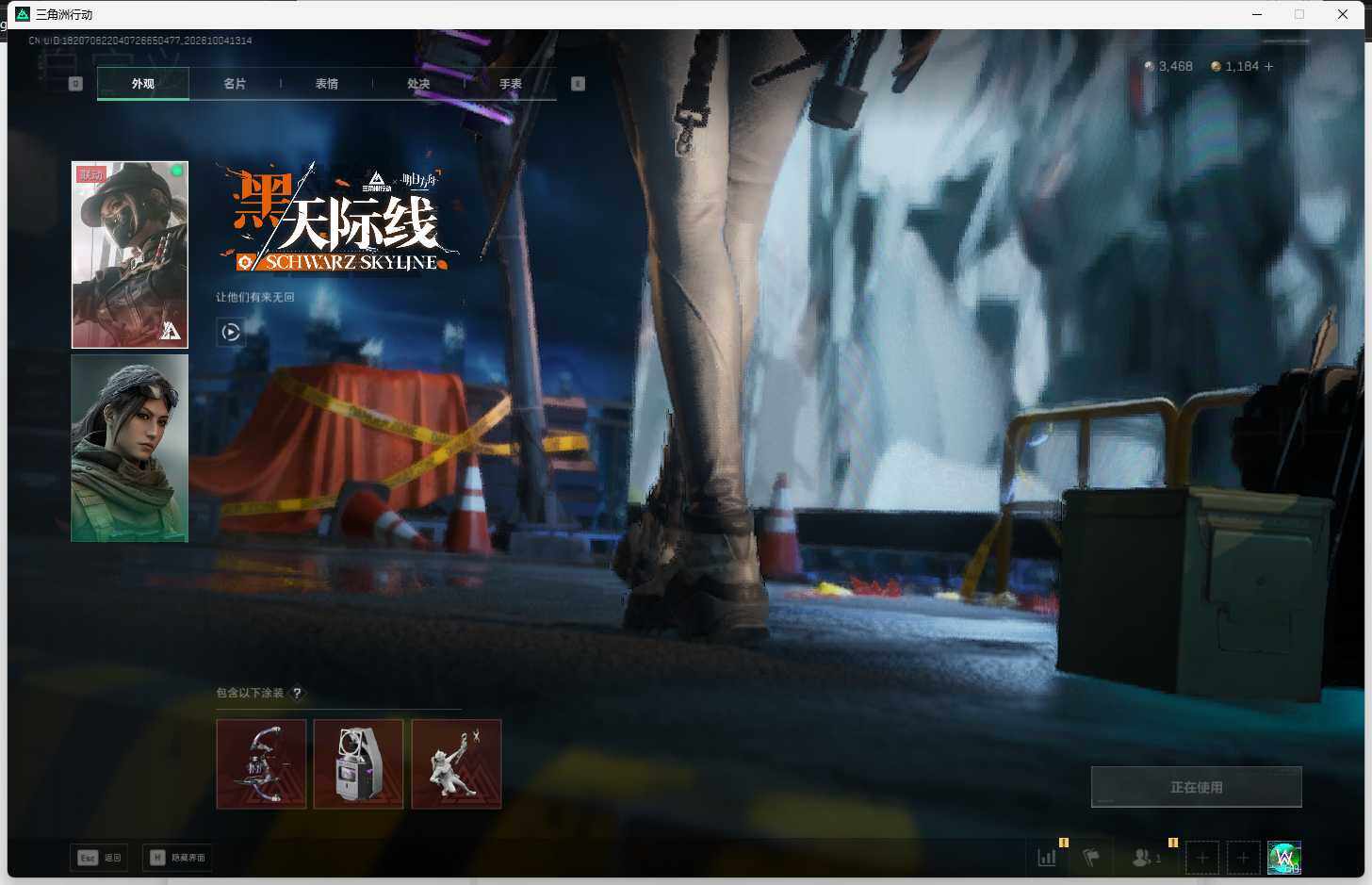Open the friends/team icon in bottom bar
The width and height of the screenshot is (1372, 885).
pyautogui.click(x=1146, y=857)
